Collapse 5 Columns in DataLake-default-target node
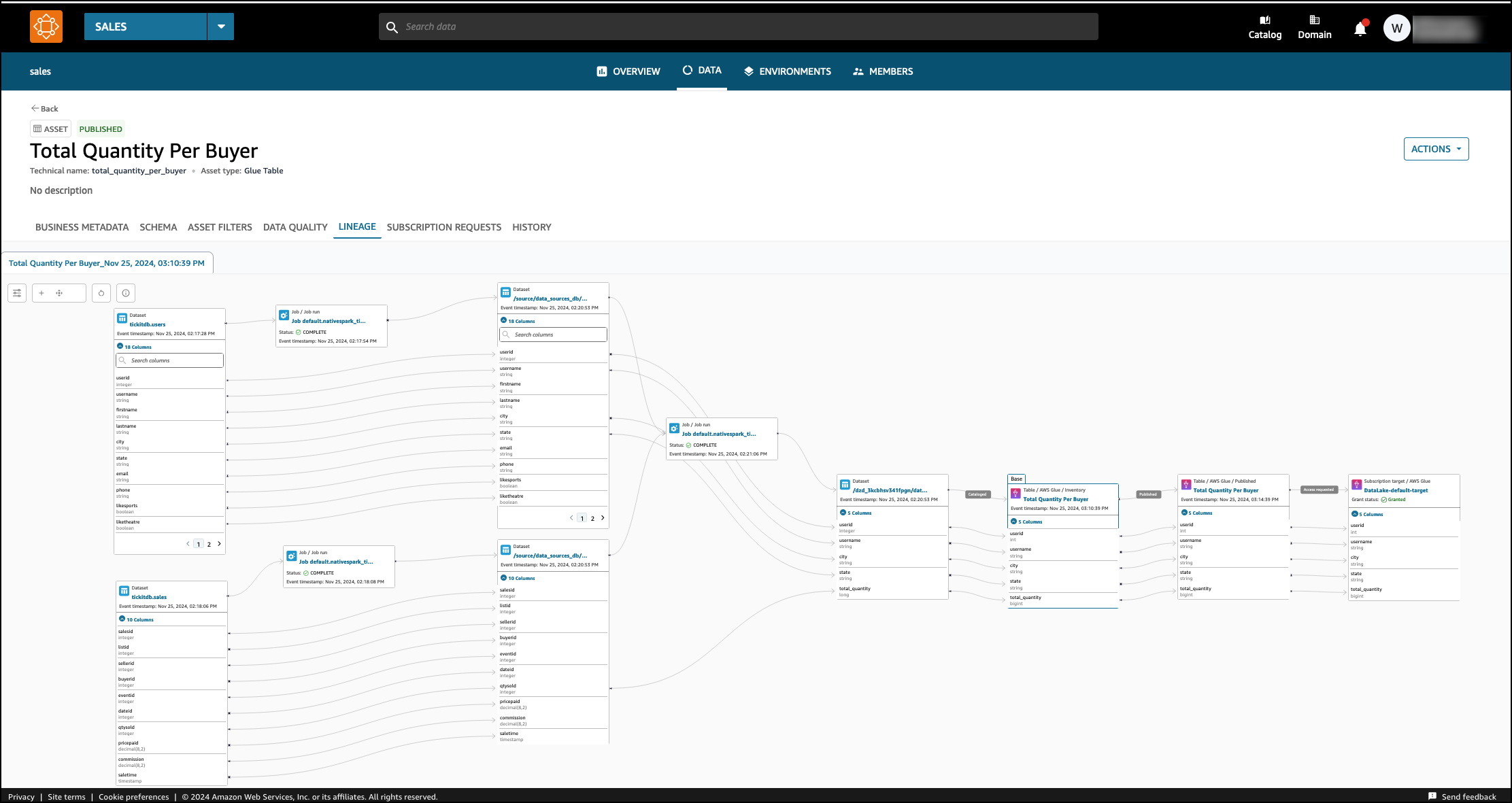The height and width of the screenshot is (803, 1512). [1355, 514]
